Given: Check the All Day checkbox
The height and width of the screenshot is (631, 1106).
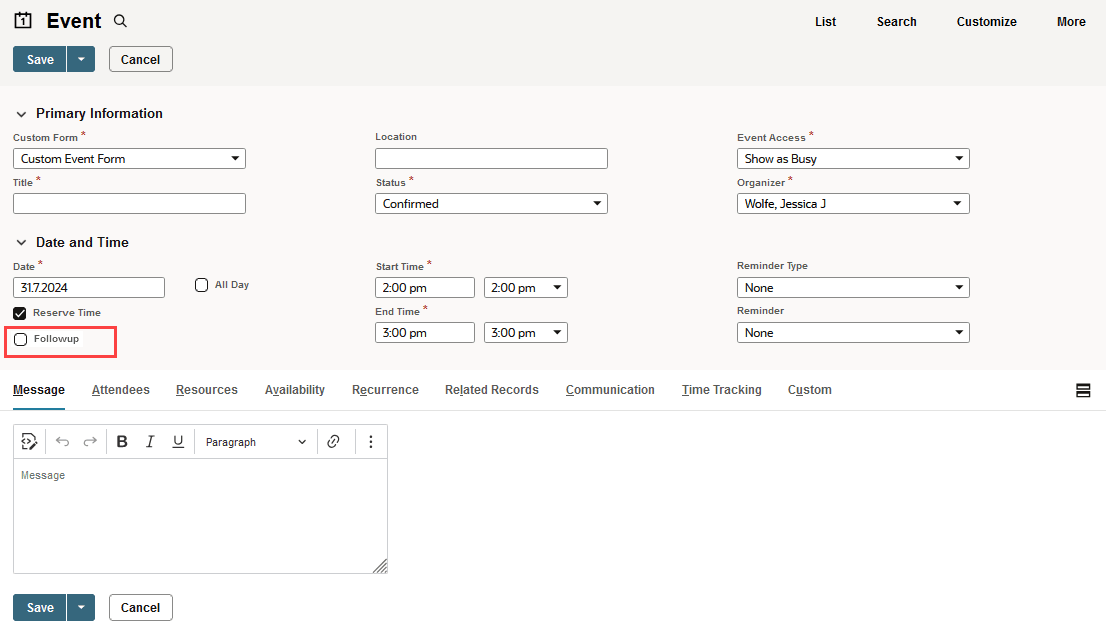Looking at the screenshot, I should 201,285.
